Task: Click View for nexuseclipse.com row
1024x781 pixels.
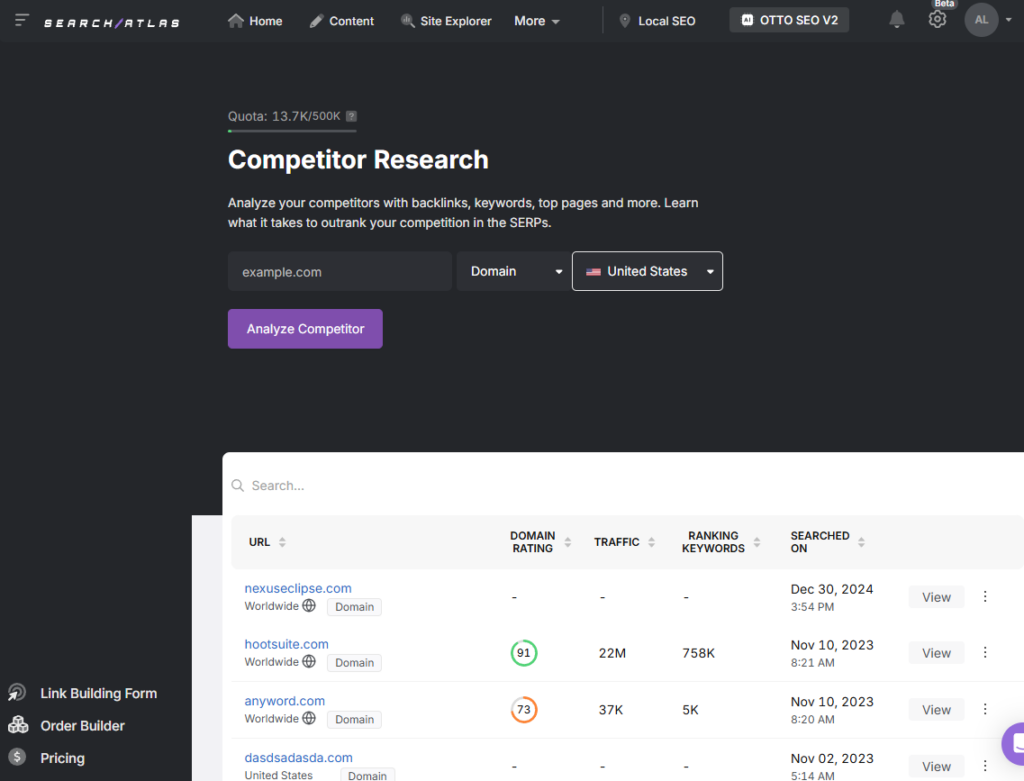Action: [936, 597]
